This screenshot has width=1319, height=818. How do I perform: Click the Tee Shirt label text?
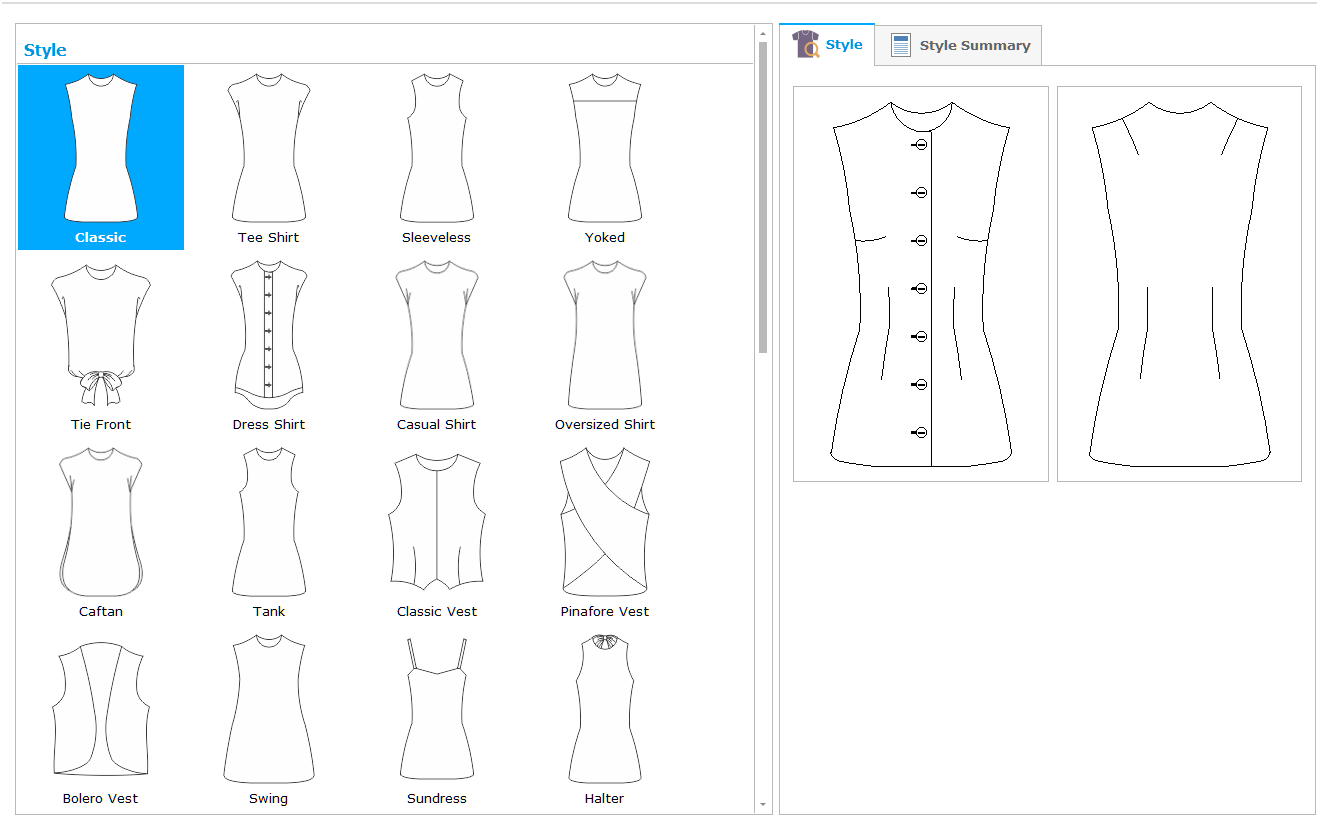269,238
